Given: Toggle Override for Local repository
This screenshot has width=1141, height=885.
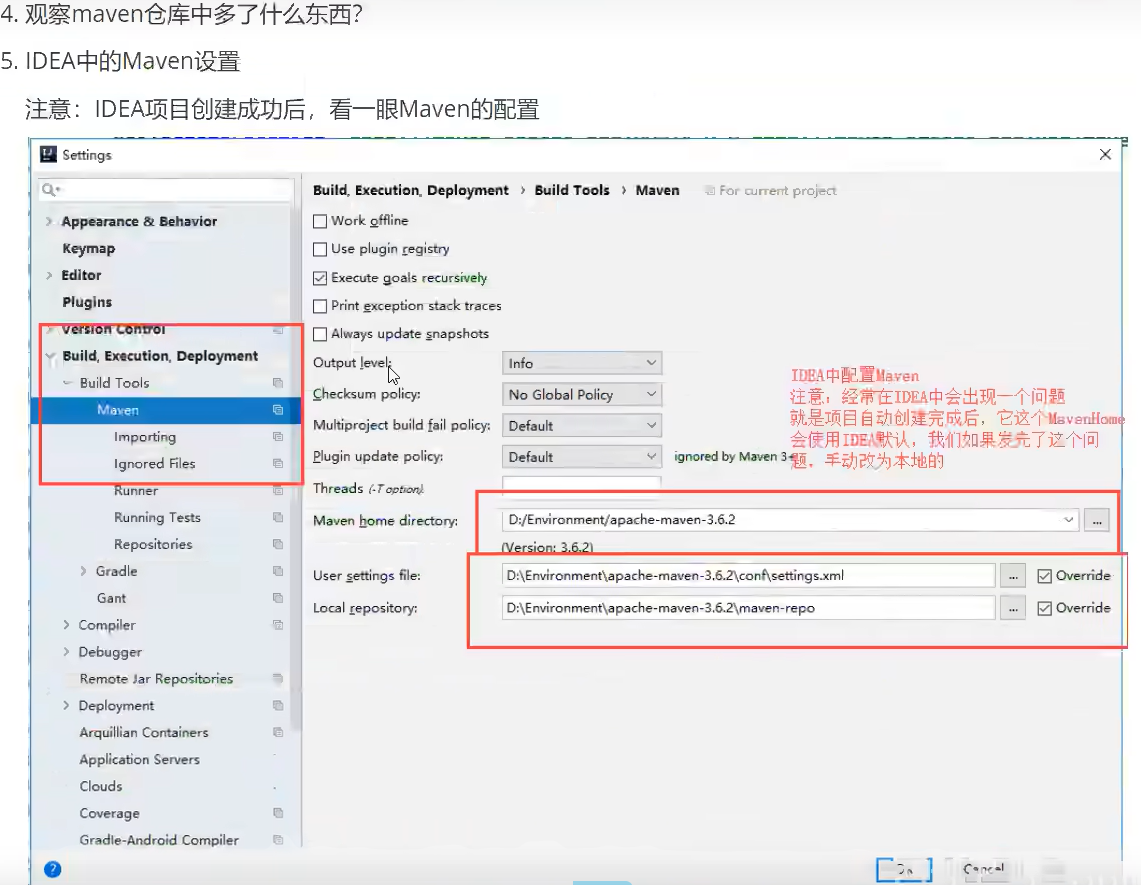Looking at the screenshot, I should click(1044, 608).
